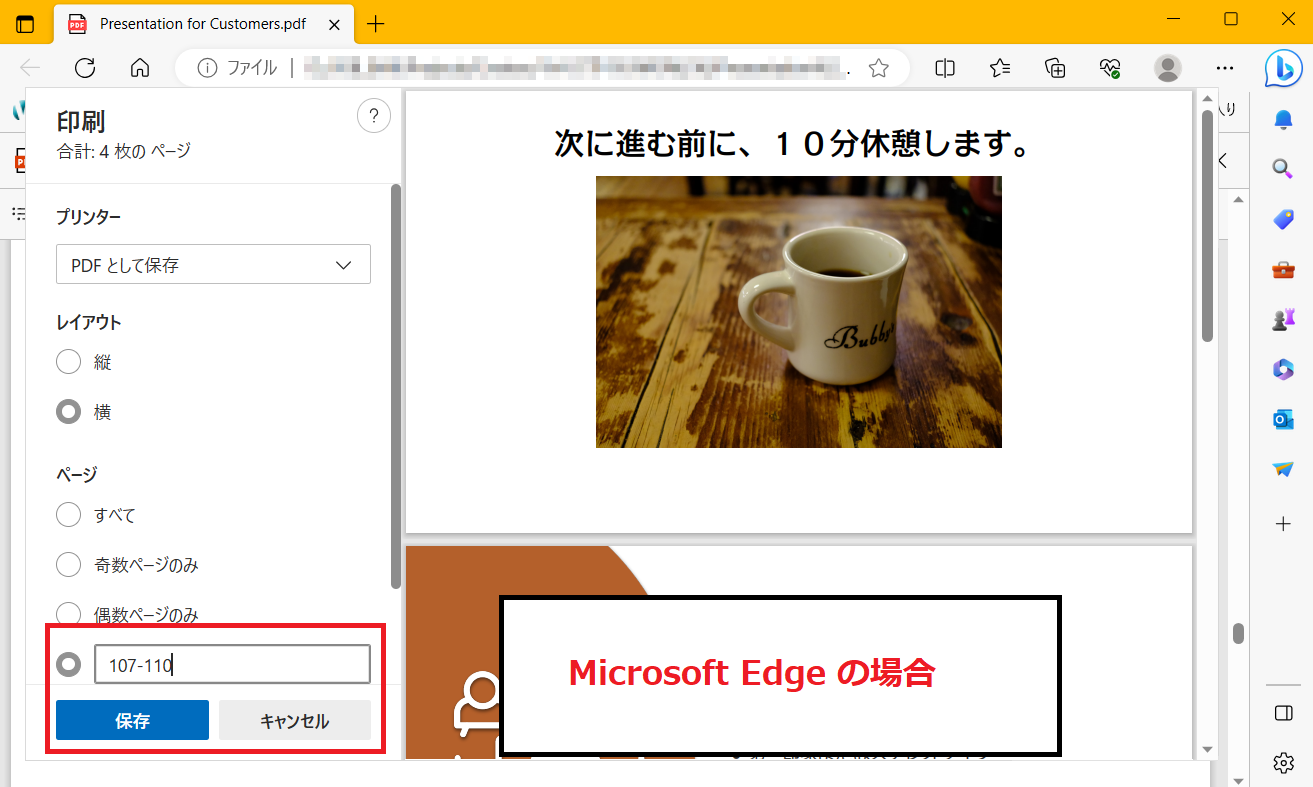Select the custom page range radio

tap(68, 664)
